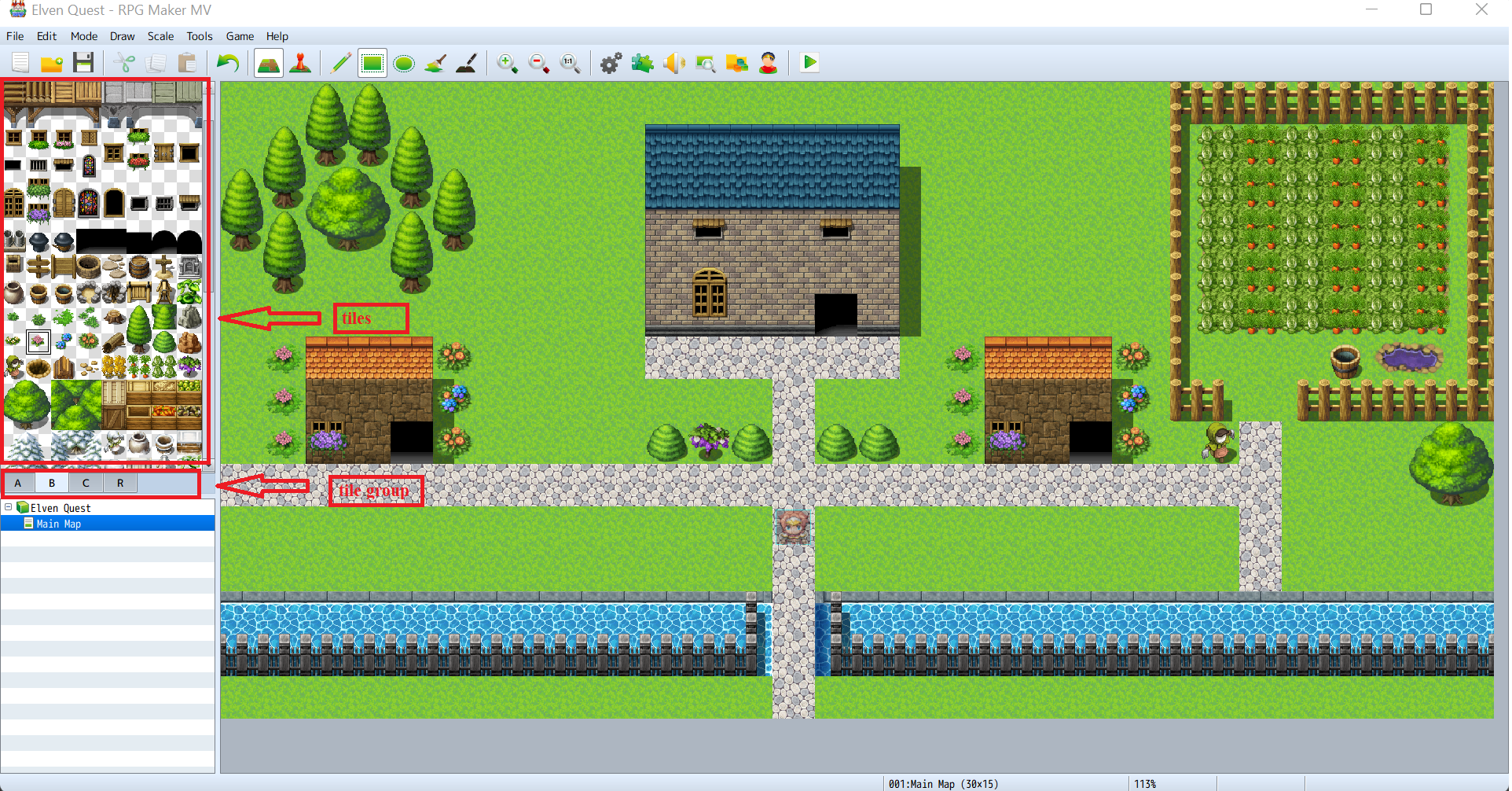Open an existing project via the folder icon
Viewport: 1512px width, 791px height.
coord(52,63)
